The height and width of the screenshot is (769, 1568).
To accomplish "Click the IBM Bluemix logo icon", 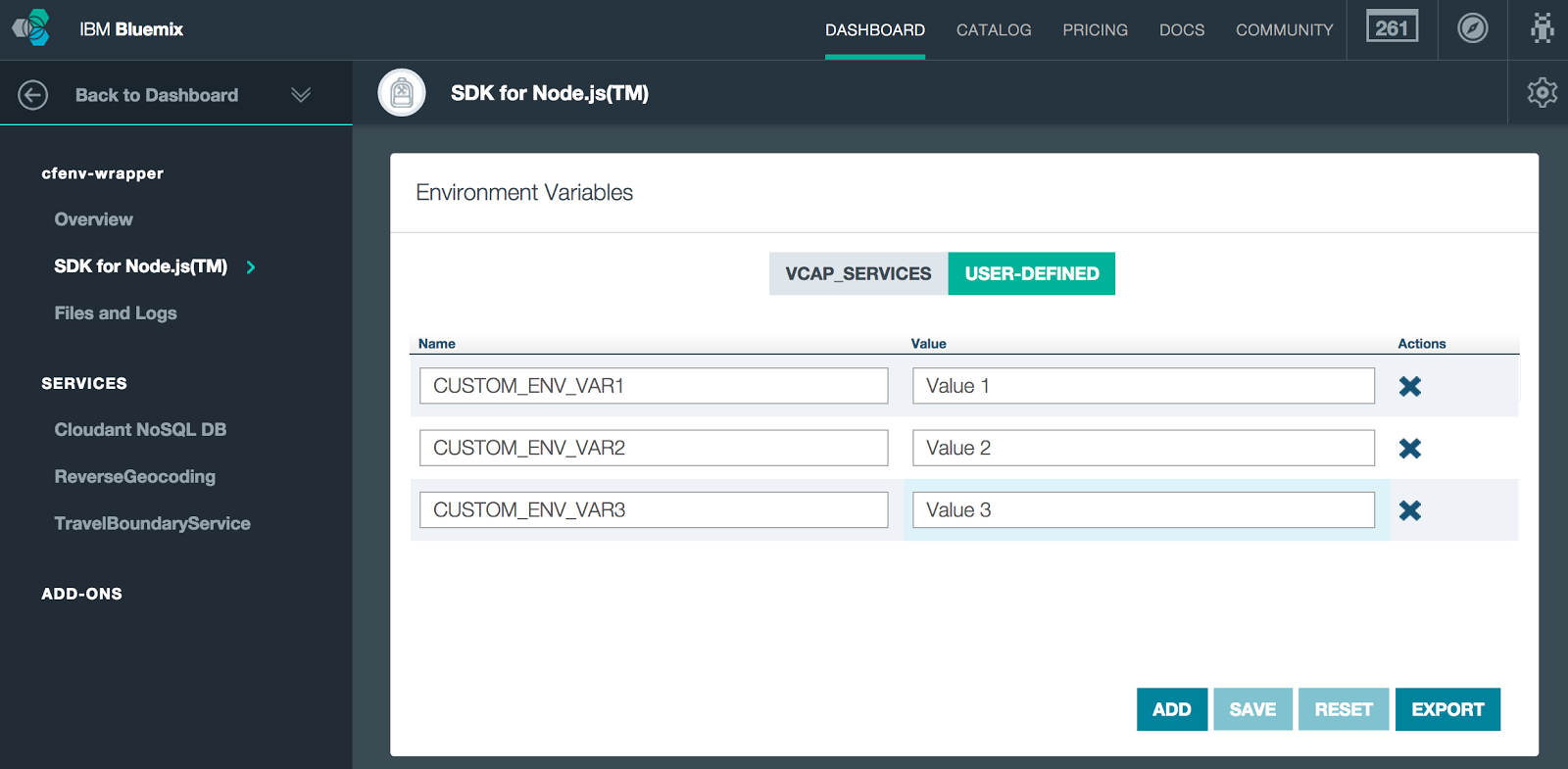I will (x=31, y=27).
